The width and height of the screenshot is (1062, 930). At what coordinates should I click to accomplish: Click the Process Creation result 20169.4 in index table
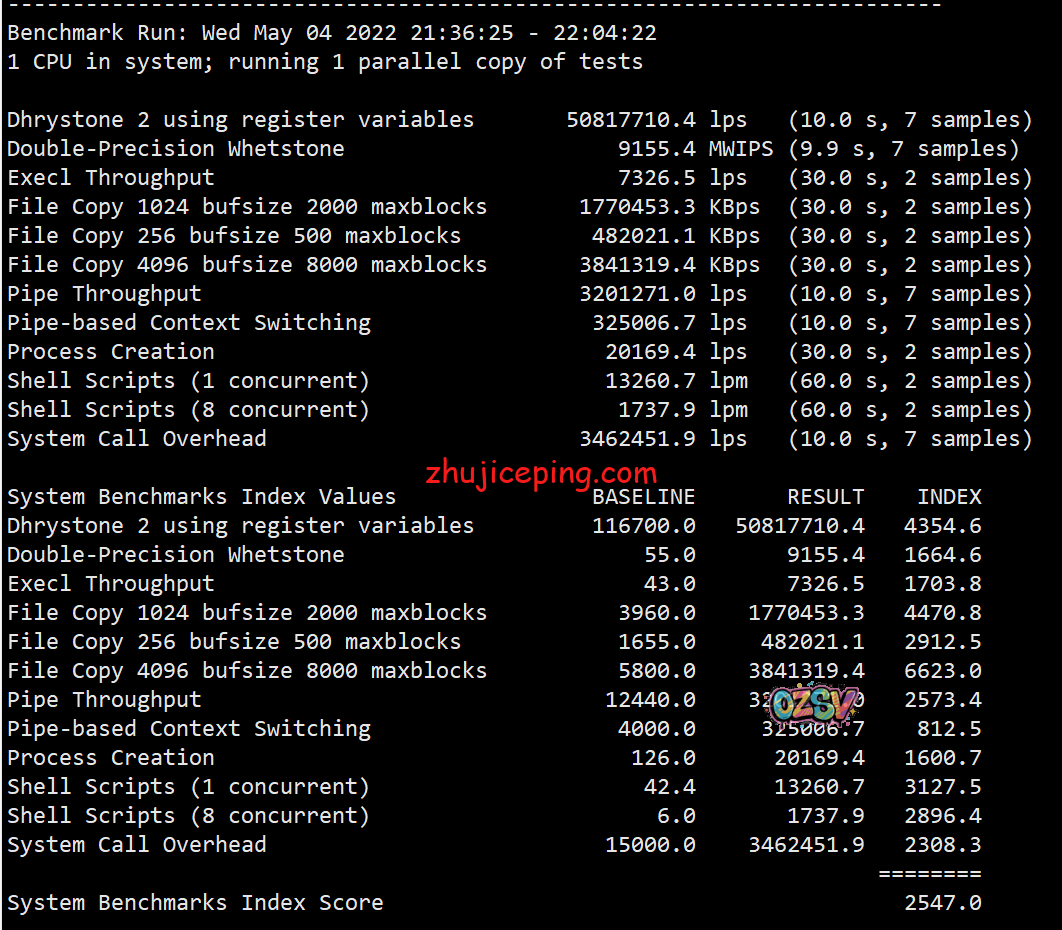click(x=819, y=758)
